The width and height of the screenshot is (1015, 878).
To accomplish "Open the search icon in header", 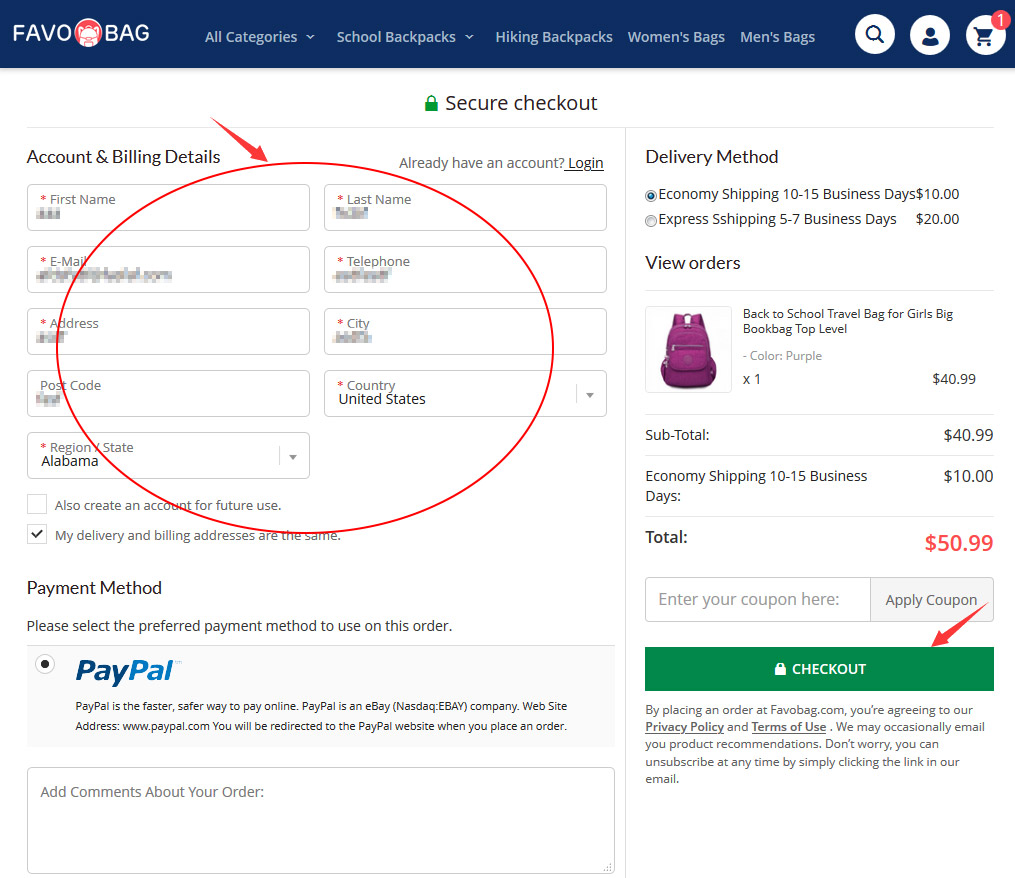I will tap(875, 35).
